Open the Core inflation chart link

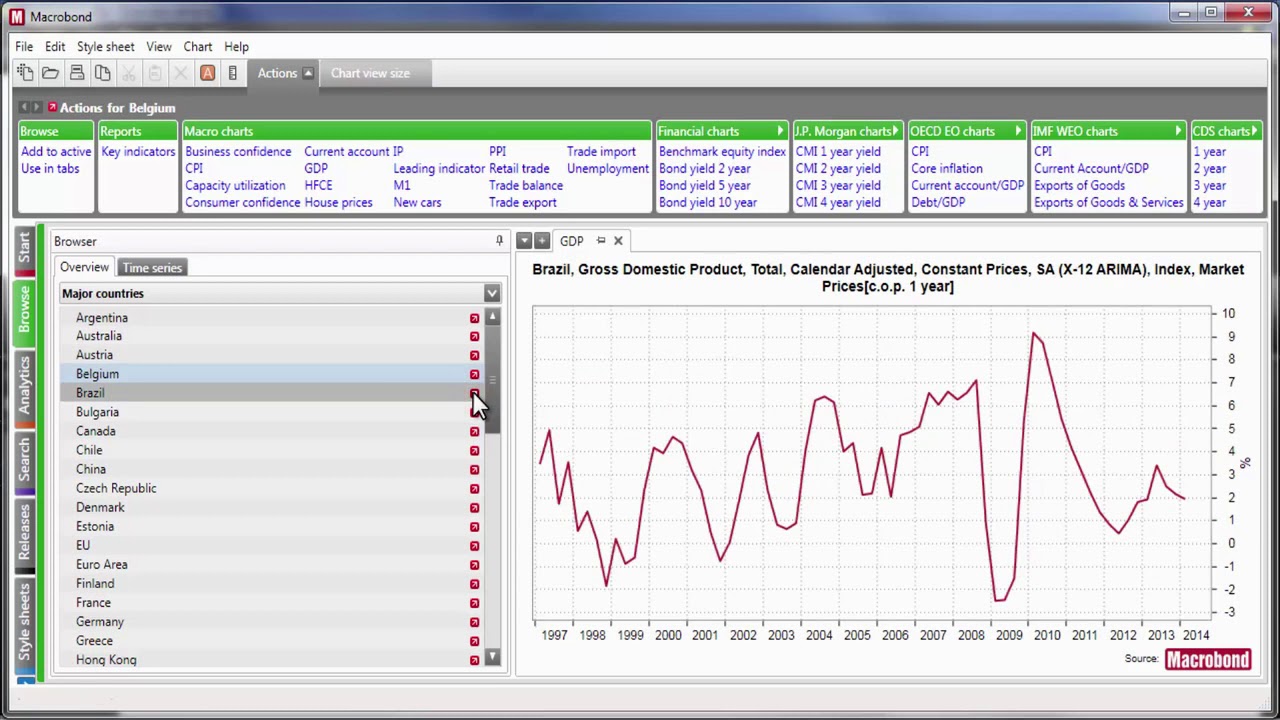[947, 169]
